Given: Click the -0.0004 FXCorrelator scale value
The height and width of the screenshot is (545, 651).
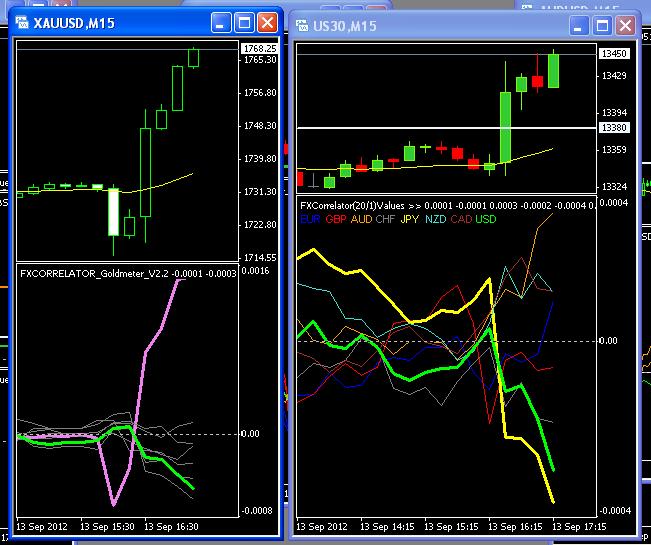Looking at the screenshot, I should tap(615, 511).
